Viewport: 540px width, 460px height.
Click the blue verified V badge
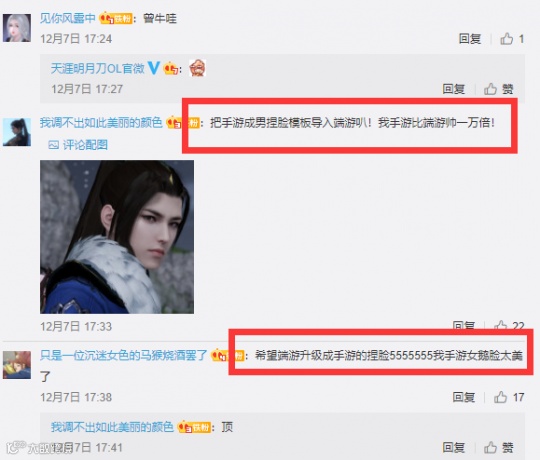coord(153,68)
